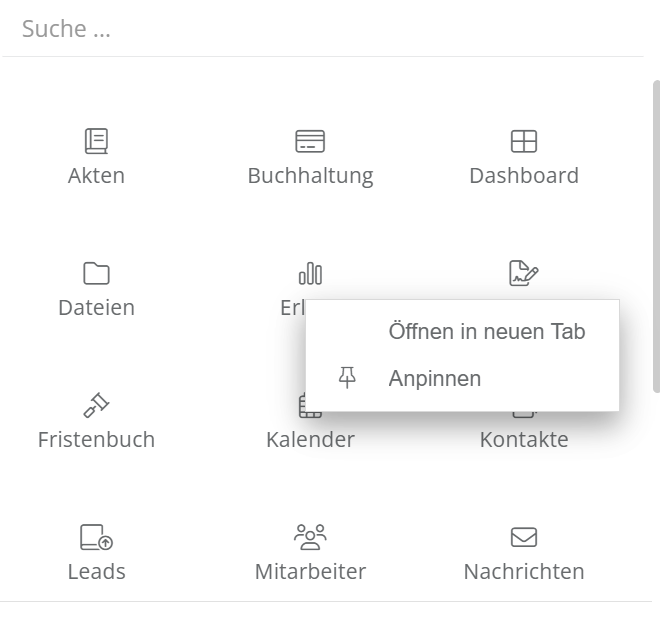Click the vertical scrollbar thumb
Screen dimensions: 660x628
click(656, 235)
